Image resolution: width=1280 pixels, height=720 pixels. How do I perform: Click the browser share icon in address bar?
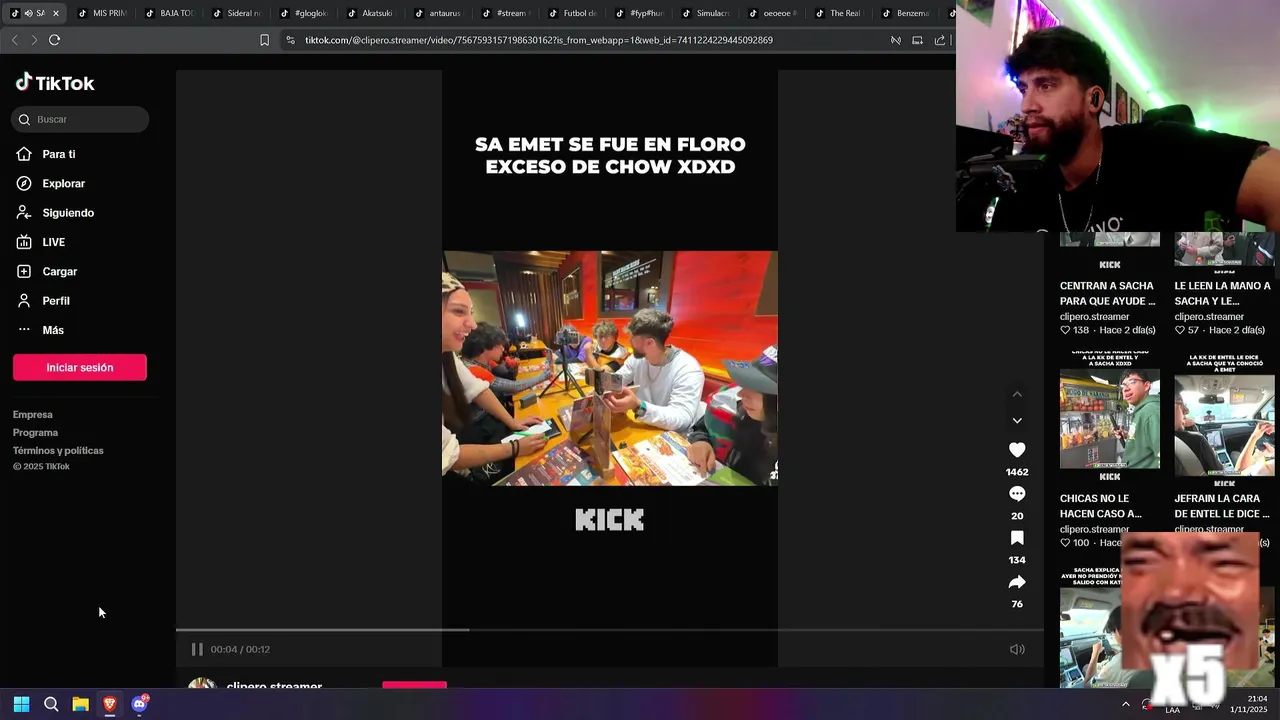point(940,40)
